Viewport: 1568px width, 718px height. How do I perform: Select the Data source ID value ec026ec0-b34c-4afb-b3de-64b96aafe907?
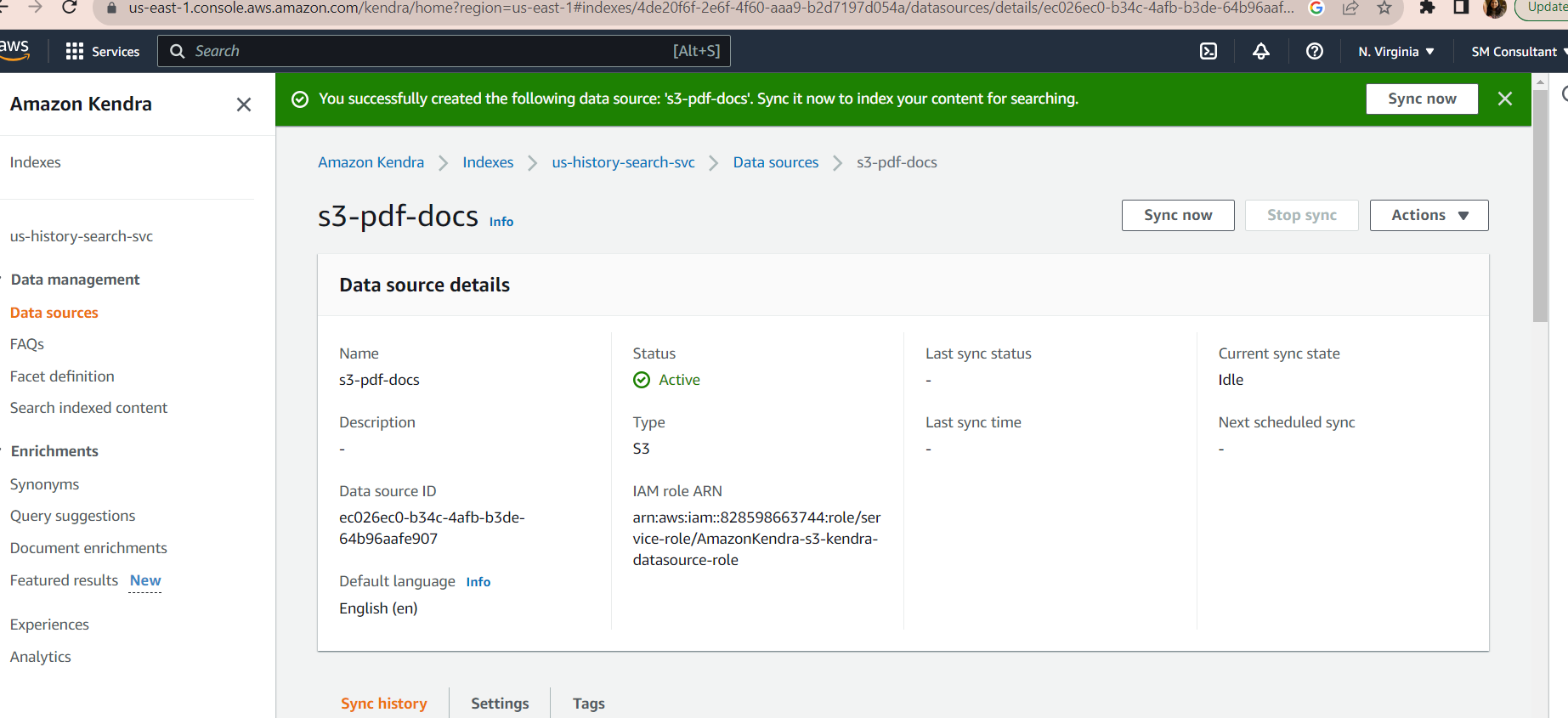tap(432, 528)
